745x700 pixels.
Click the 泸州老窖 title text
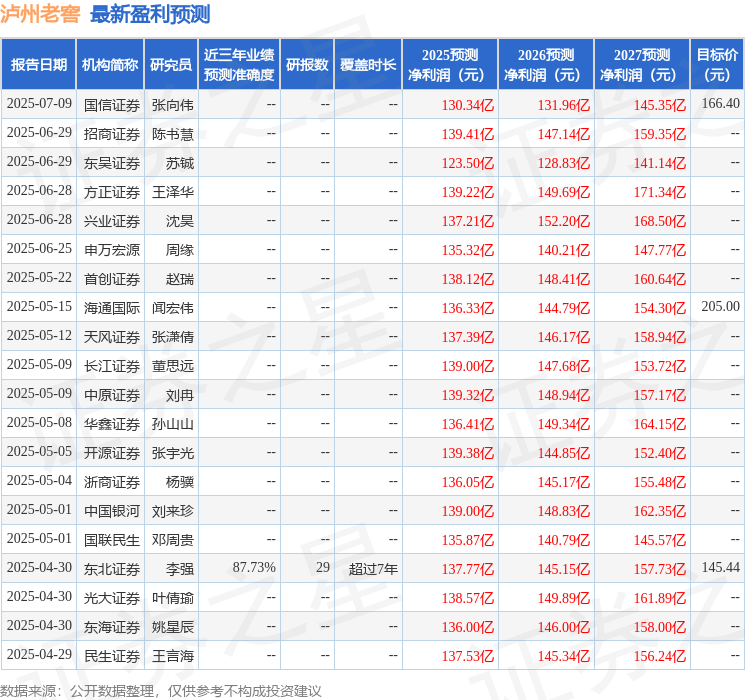40,14
